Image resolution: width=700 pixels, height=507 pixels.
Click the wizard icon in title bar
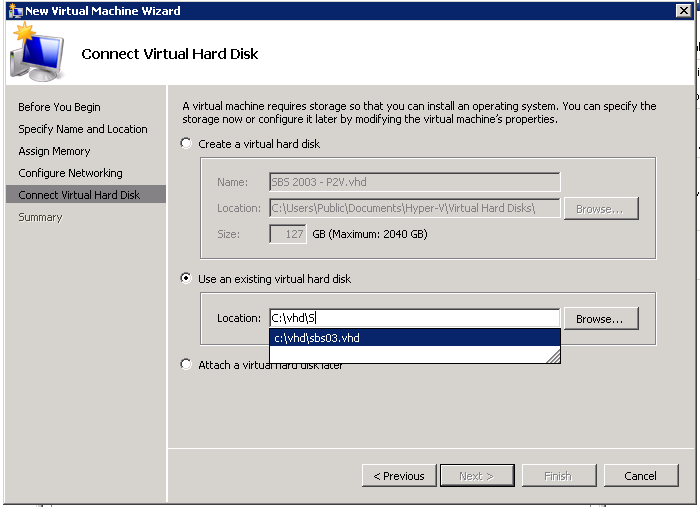coord(13,10)
